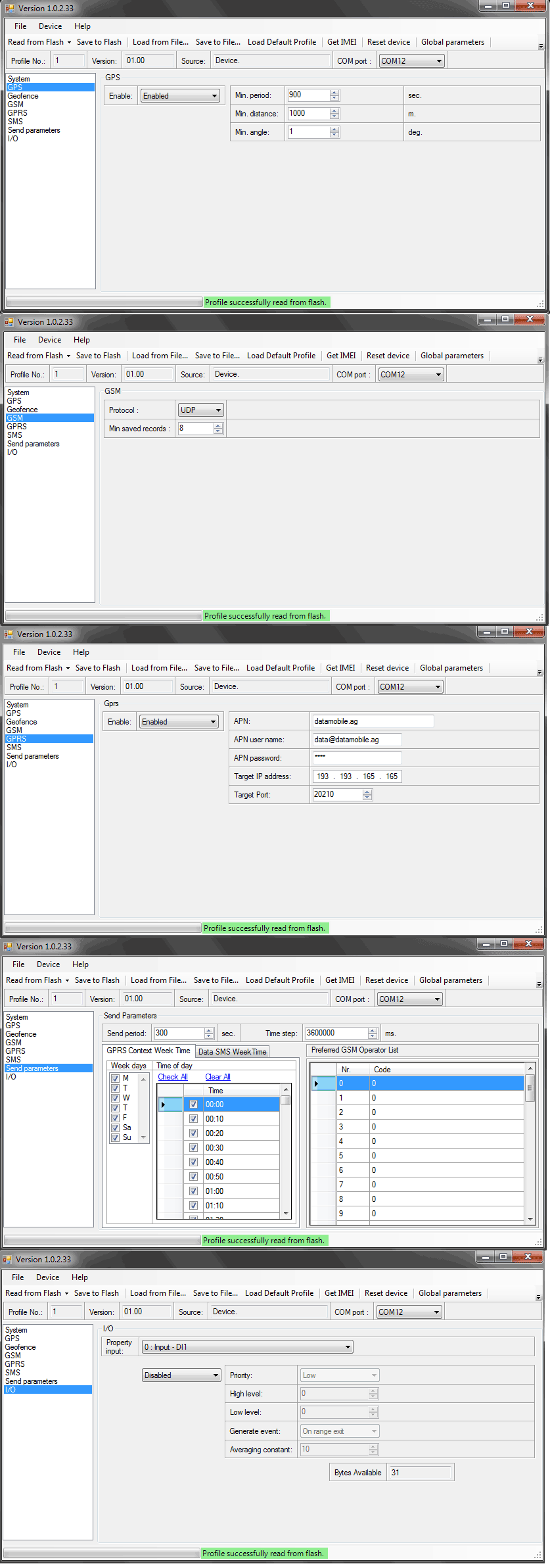Increase Min saved records in GSM panel

[x=218, y=425]
